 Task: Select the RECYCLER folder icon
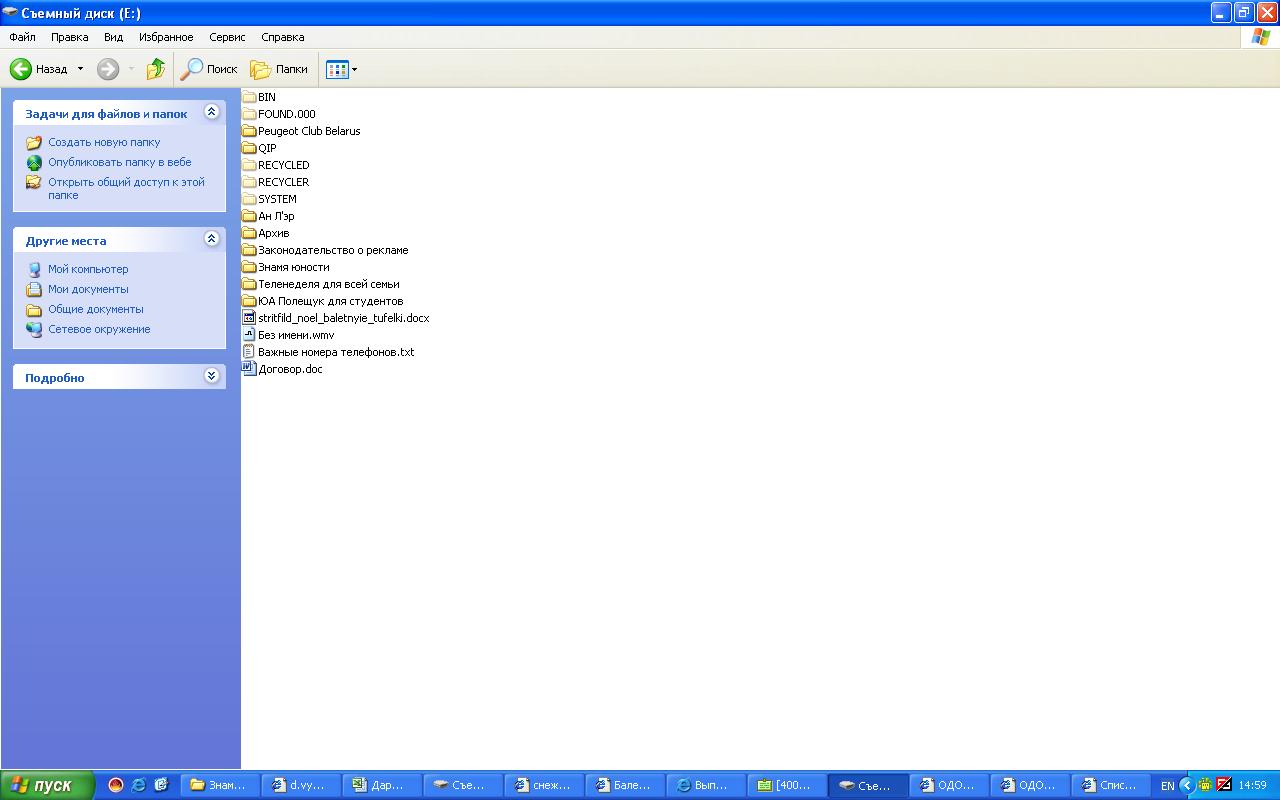(250, 182)
